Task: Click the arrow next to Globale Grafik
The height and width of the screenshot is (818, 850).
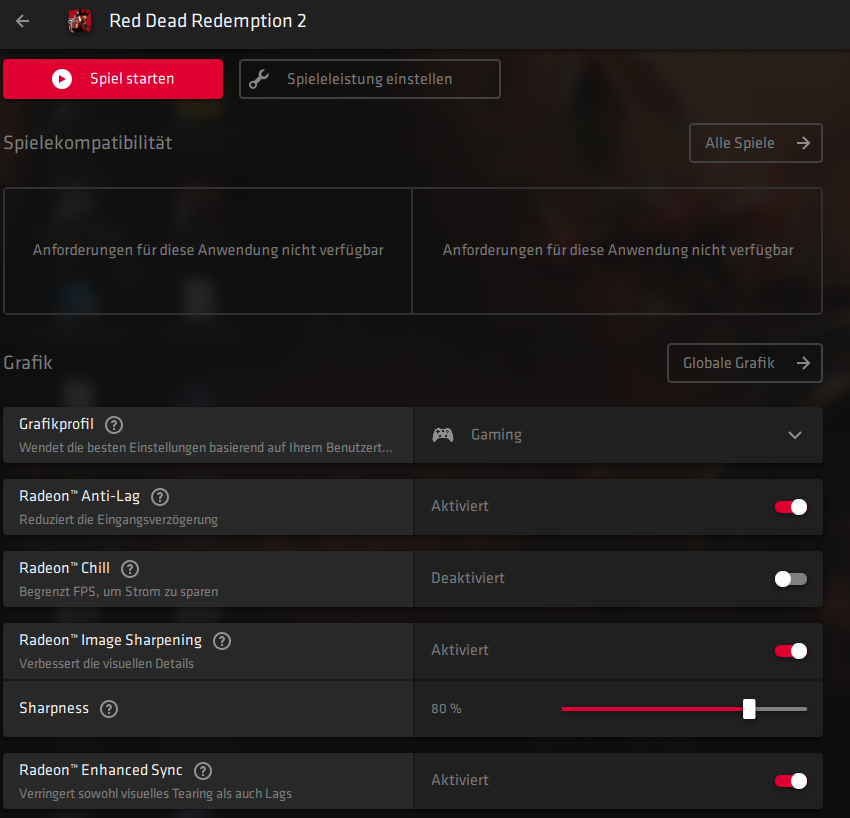Action: coord(803,363)
